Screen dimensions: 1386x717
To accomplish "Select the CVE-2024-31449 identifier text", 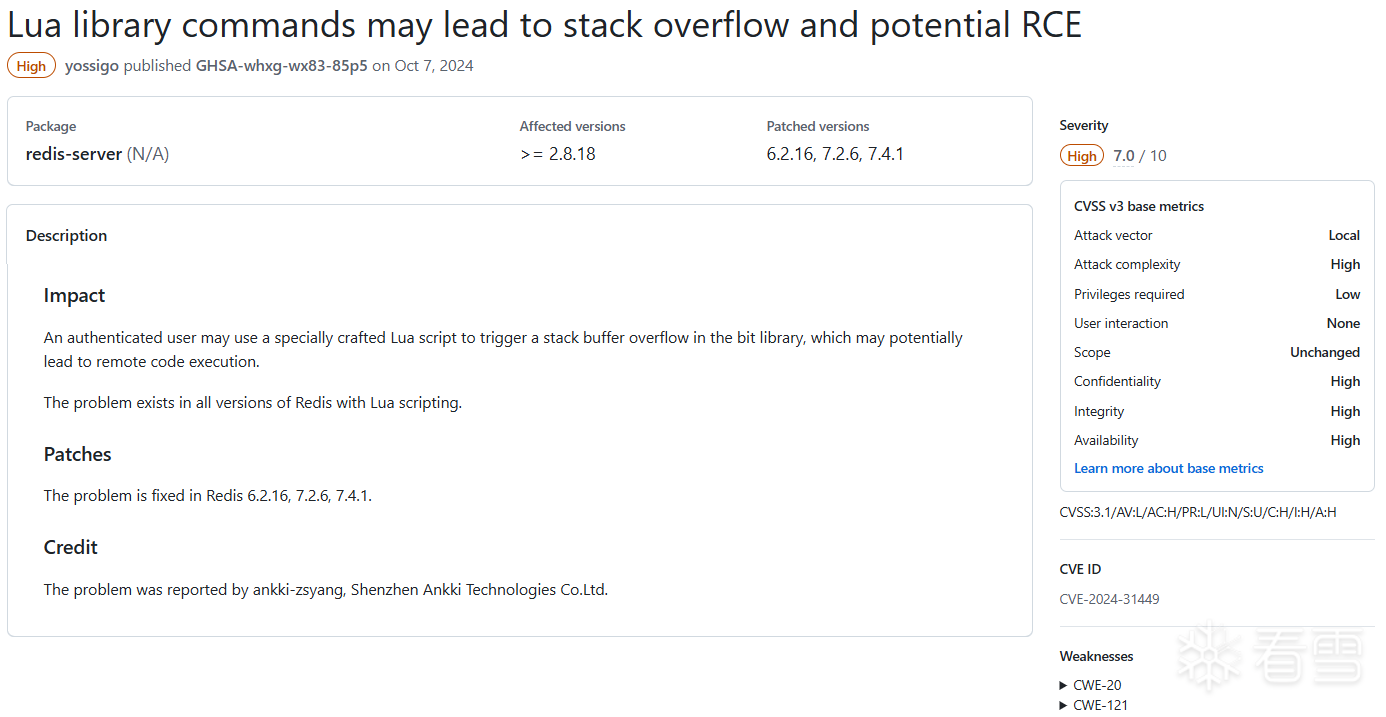I will [1109, 599].
